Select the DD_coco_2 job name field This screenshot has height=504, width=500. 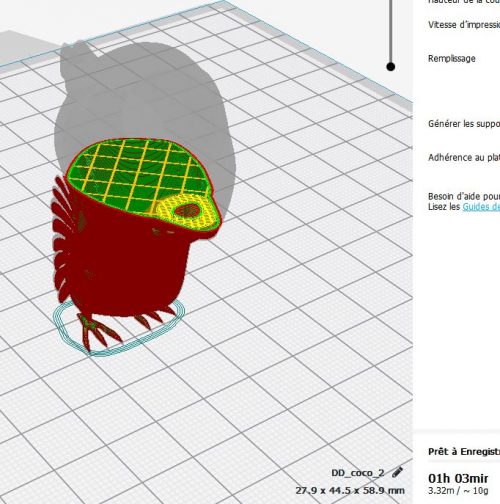pyautogui.click(x=358, y=473)
